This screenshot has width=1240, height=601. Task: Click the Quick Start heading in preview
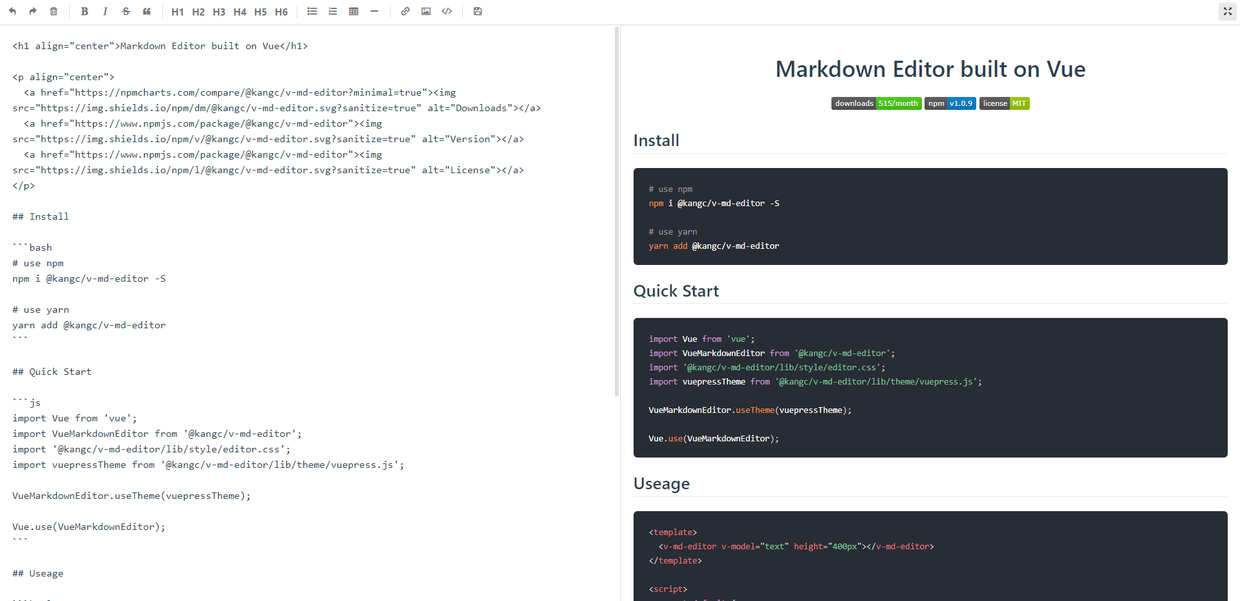676,291
